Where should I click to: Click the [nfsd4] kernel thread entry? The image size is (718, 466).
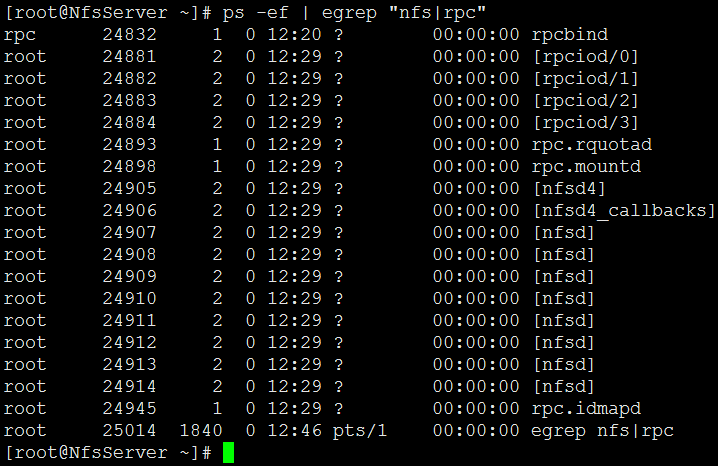point(570,189)
